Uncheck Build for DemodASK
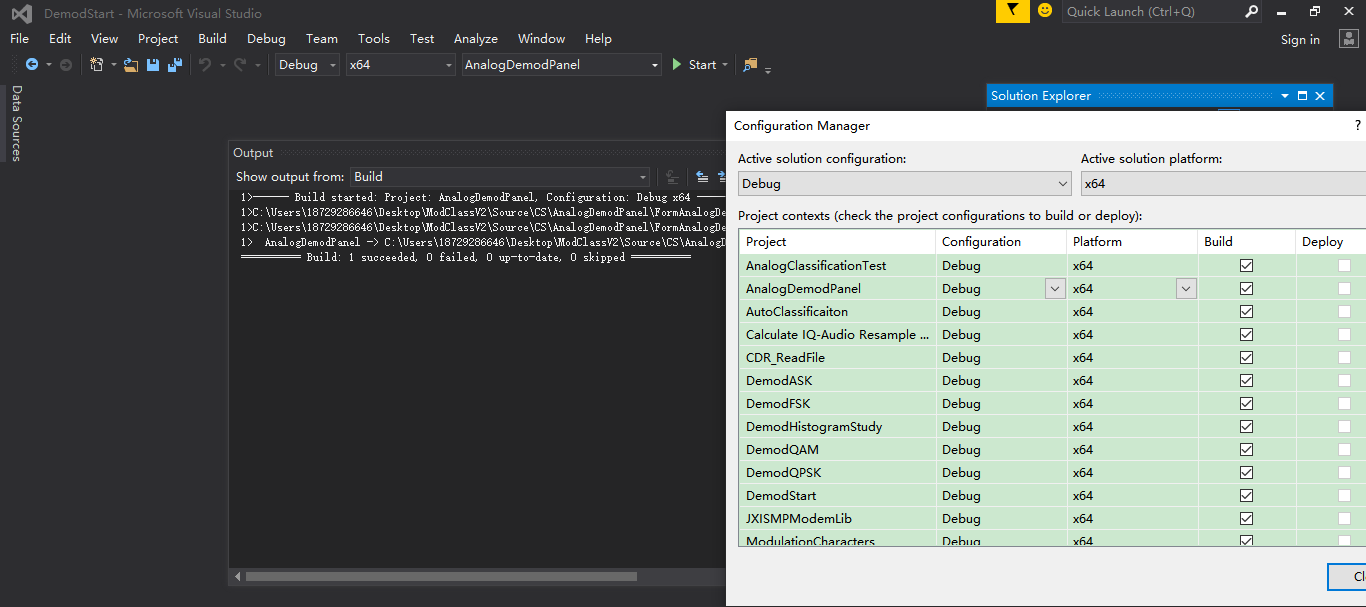Screen dimensions: 1366x607 coord(1246,381)
